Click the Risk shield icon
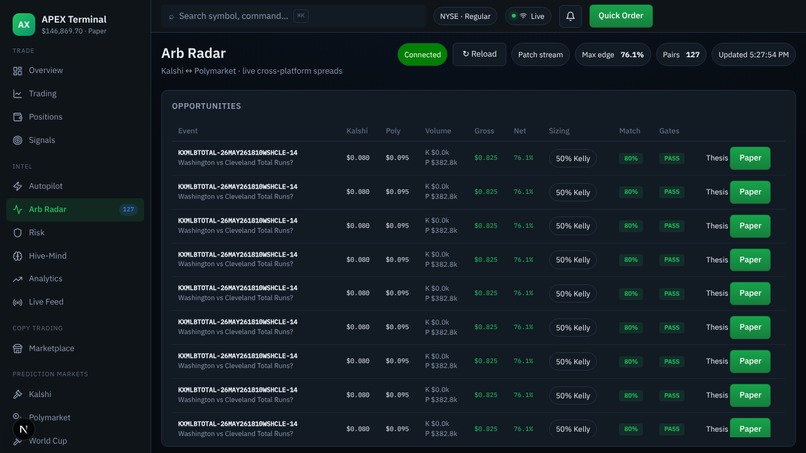The image size is (806, 453). pos(17,233)
